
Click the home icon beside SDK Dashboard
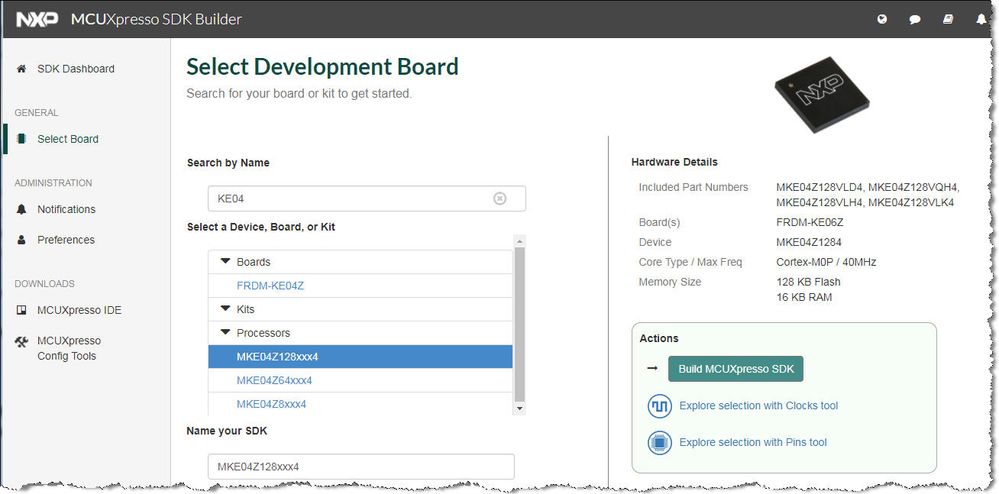[x=22, y=69]
